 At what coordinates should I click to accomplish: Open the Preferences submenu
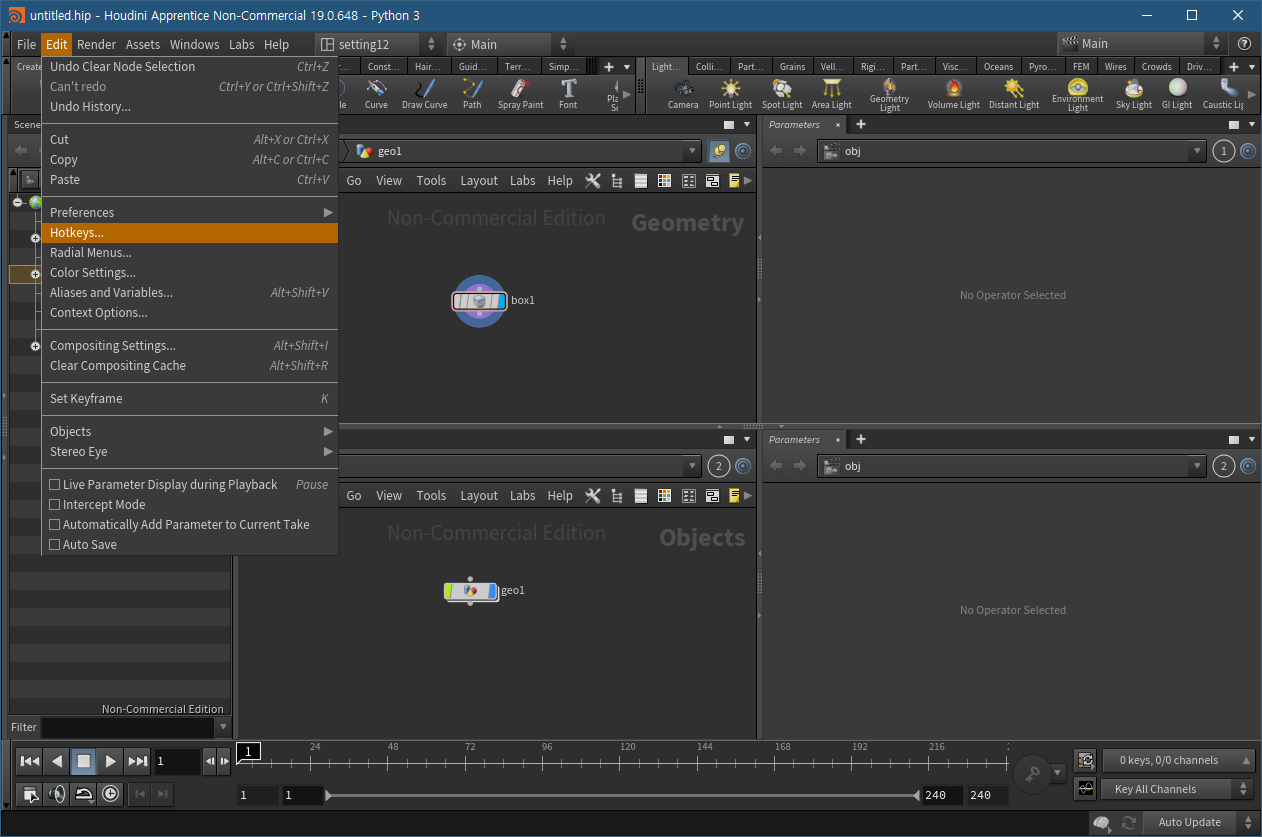(189, 213)
